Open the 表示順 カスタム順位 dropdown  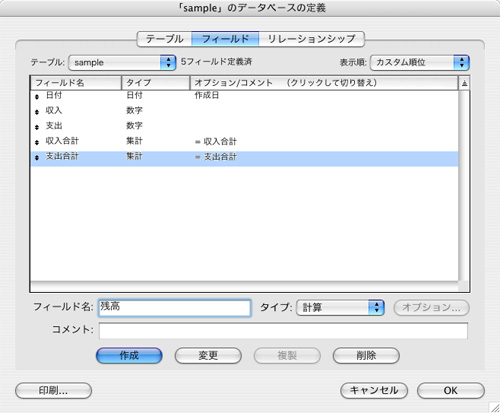[x=420, y=62]
